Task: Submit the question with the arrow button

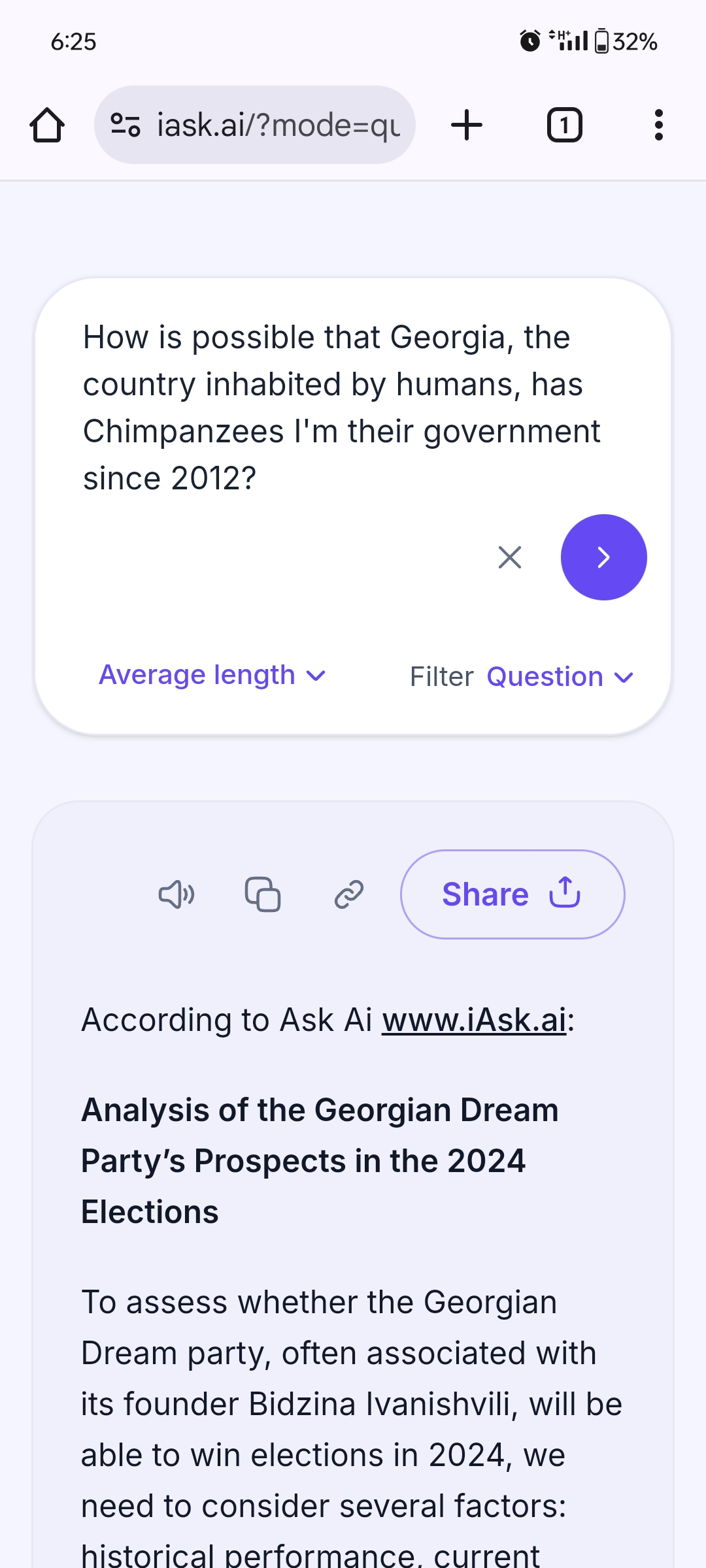Action: click(603, 557)
